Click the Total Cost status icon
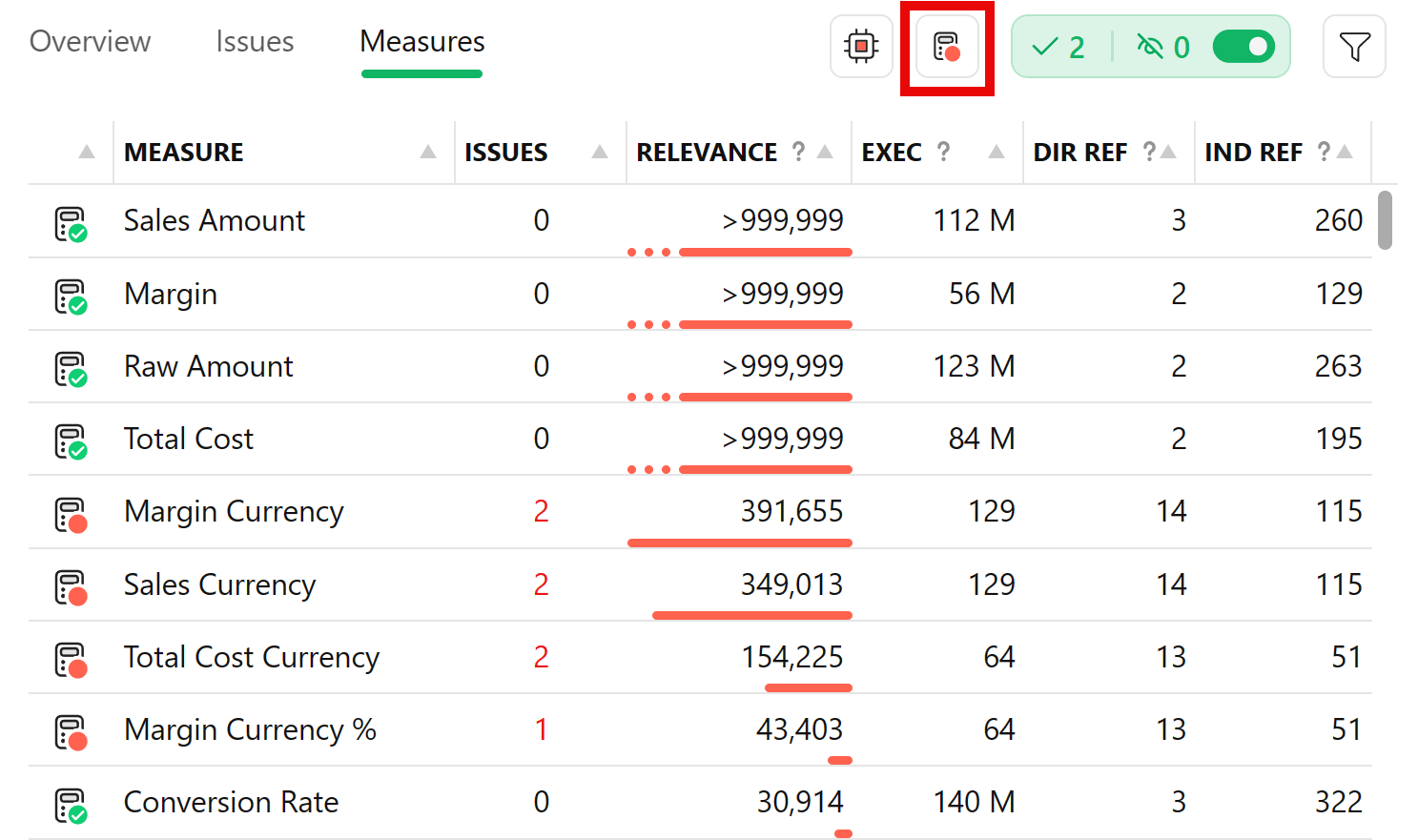This screenshot has width=1418, height=840. pyautogui.click(x=71, y=441)
